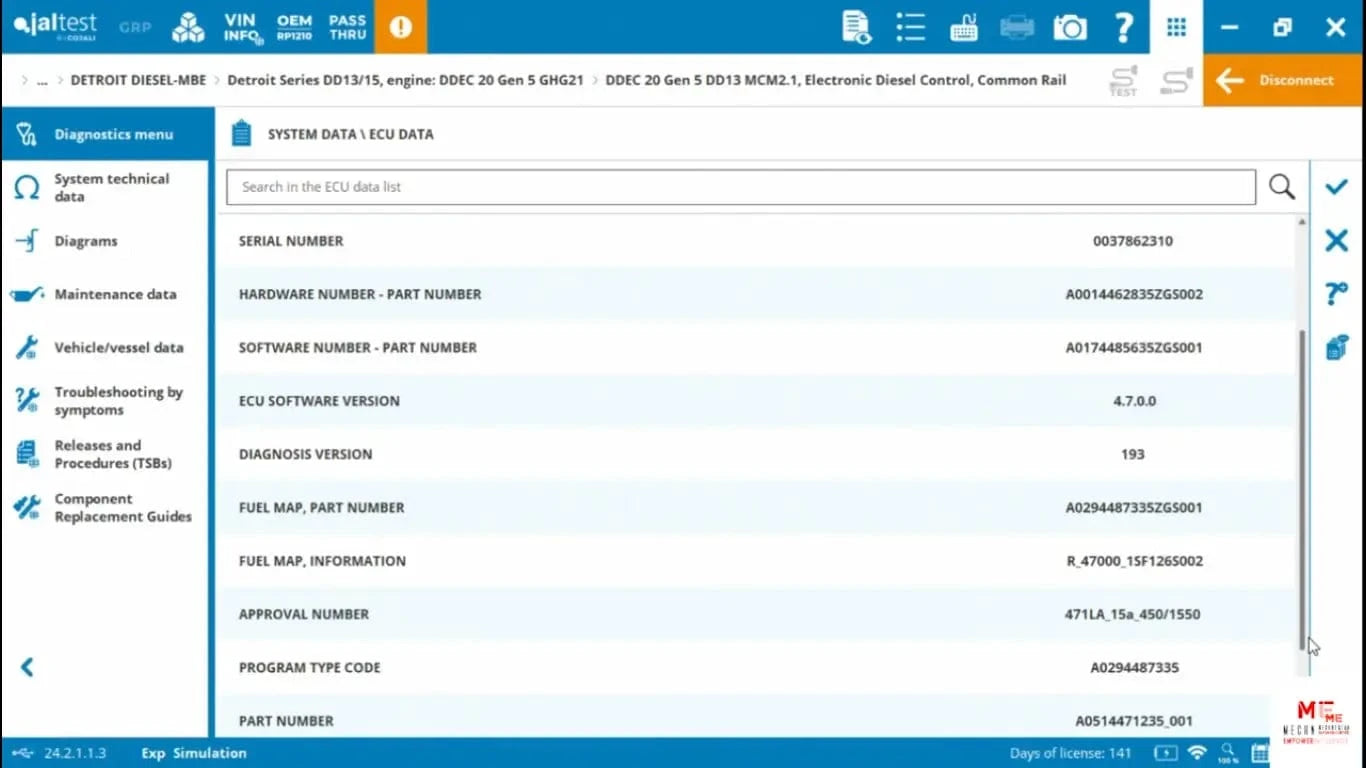Image resolution: width=1366 pixels, height=768 pixels.
Task: Open the cubes modules icon
Action: pyautogui.click(x=188, y=27)
